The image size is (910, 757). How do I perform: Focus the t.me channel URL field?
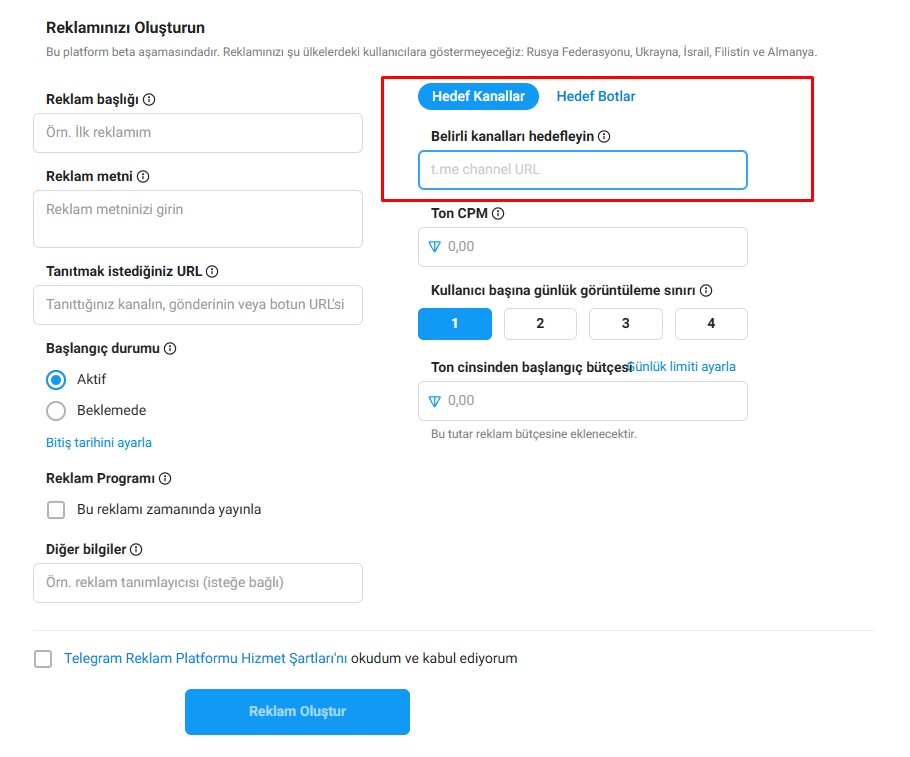pos(583,170)
